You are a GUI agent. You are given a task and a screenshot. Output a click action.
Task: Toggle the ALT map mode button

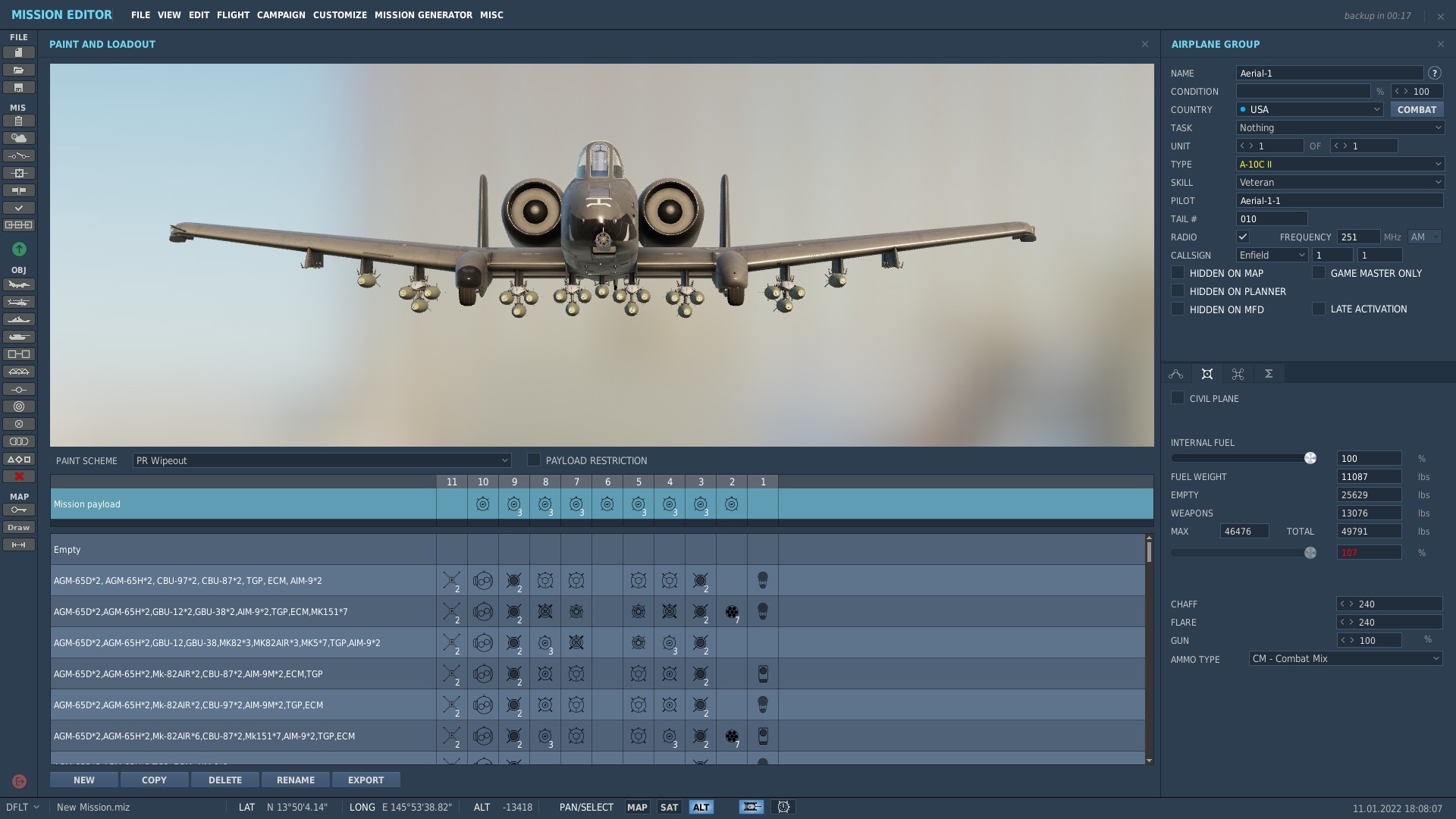click(x=701, y=807)
